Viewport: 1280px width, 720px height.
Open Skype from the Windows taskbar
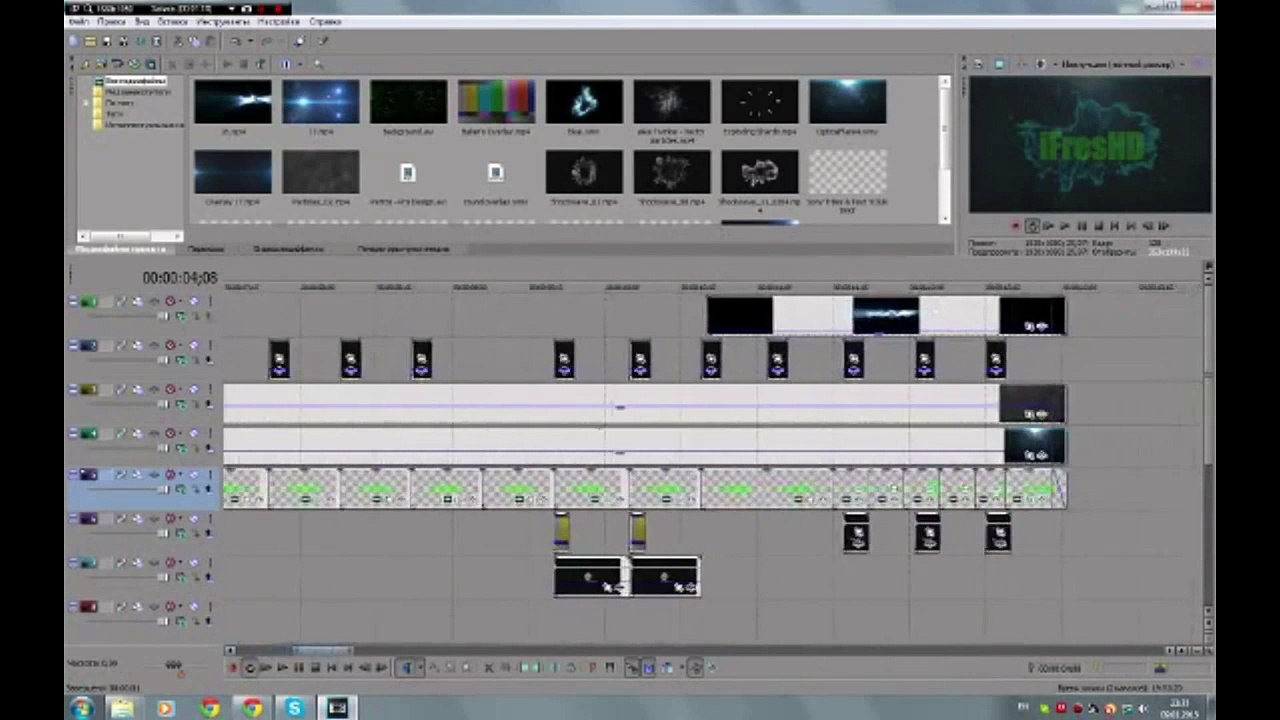(x=294, y=708)
